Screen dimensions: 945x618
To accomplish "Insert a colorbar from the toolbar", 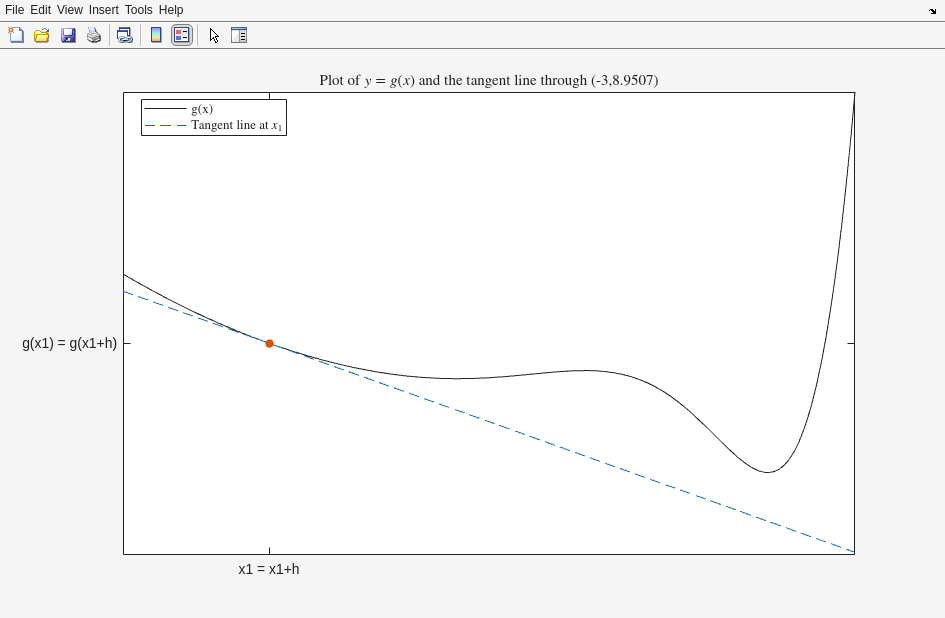I will (156, 35).
